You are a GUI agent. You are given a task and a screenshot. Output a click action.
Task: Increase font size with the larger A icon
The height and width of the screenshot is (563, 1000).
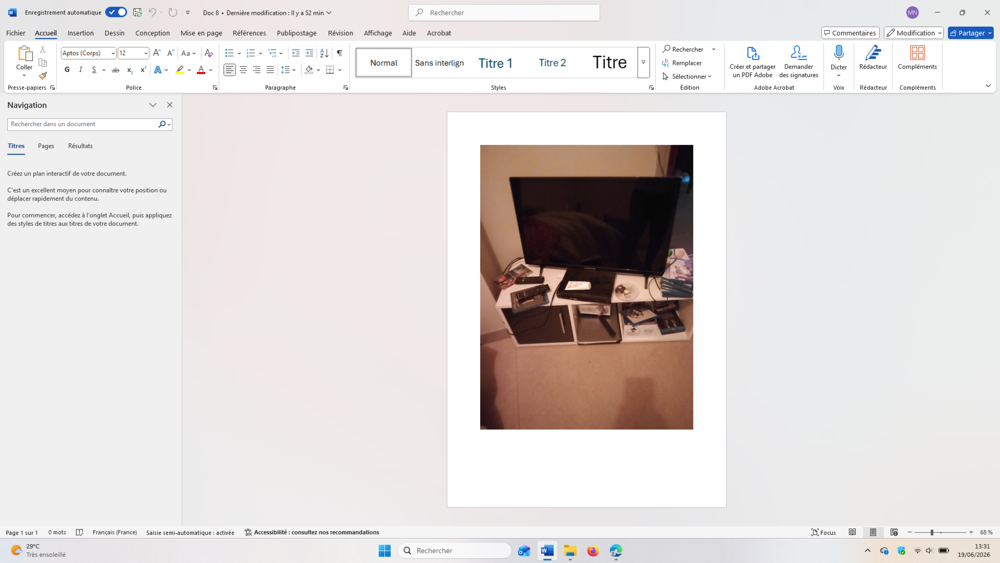pyautogui.click(x=157, y=53)
